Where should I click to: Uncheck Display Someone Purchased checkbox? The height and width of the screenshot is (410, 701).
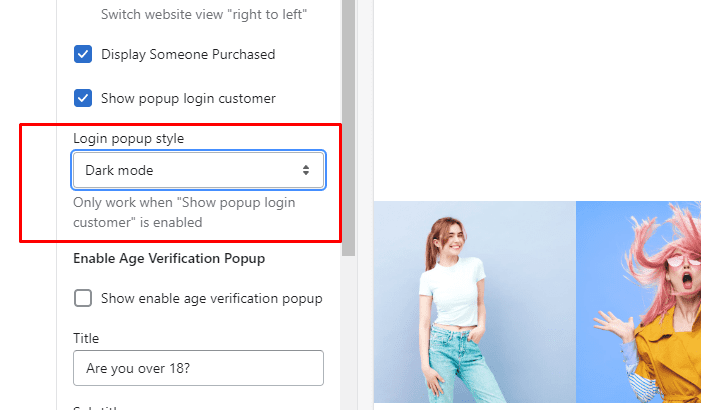coord(83,54)
